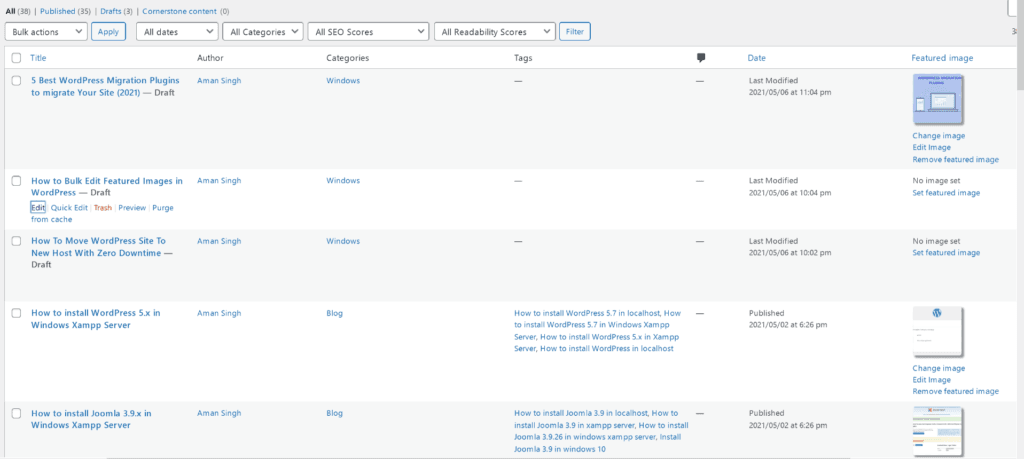Click Edit under Bulk Edit Featured Images post
This screenshot has width=1024, height=459.
coord(38,208)
